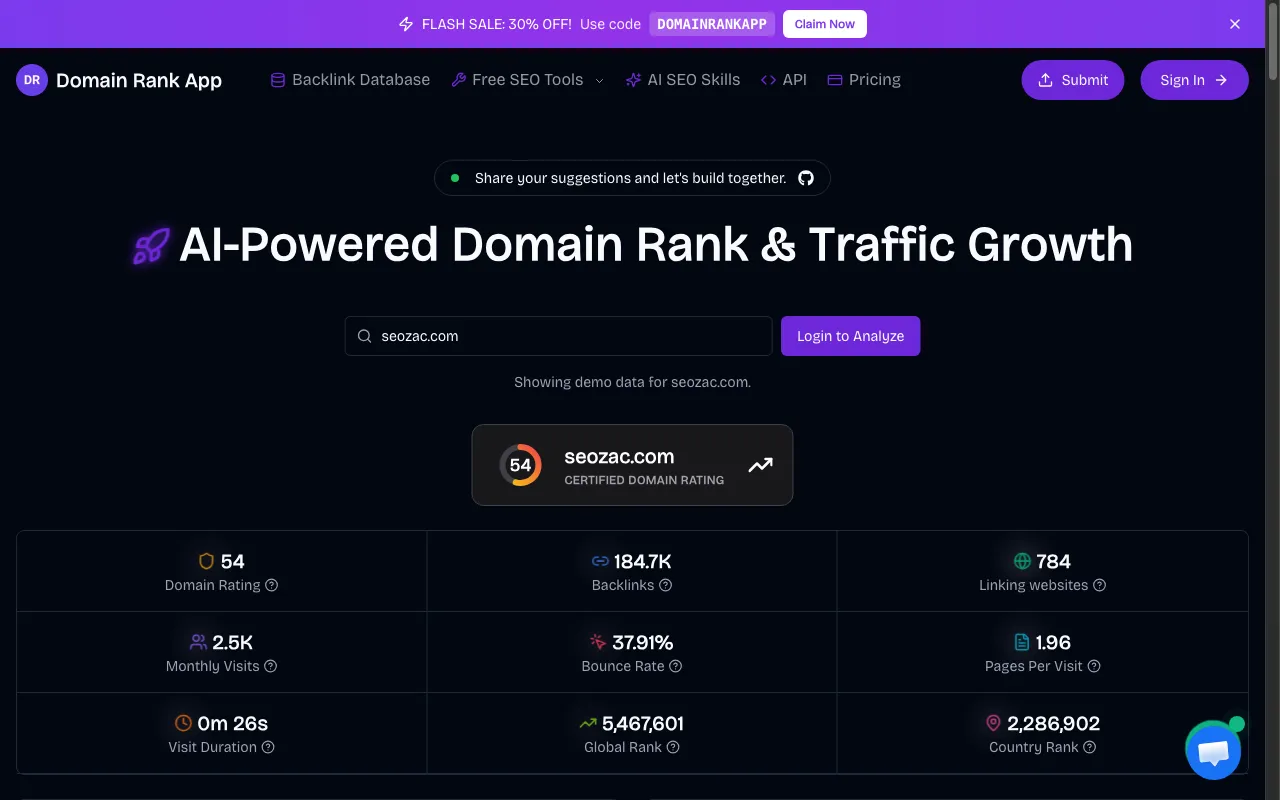Click Showing demo data for seozac.com text
The width and height of the screenshot is (1280, 800).
(632, 382)
